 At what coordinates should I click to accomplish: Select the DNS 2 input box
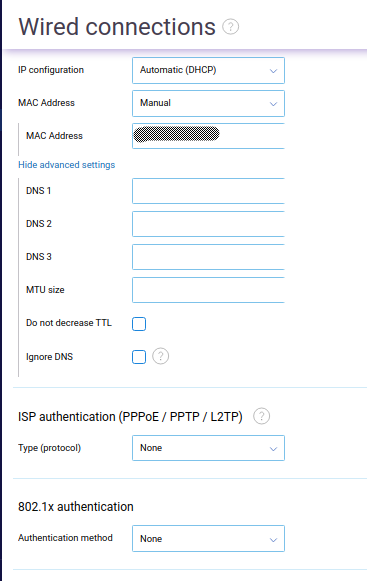208,224
